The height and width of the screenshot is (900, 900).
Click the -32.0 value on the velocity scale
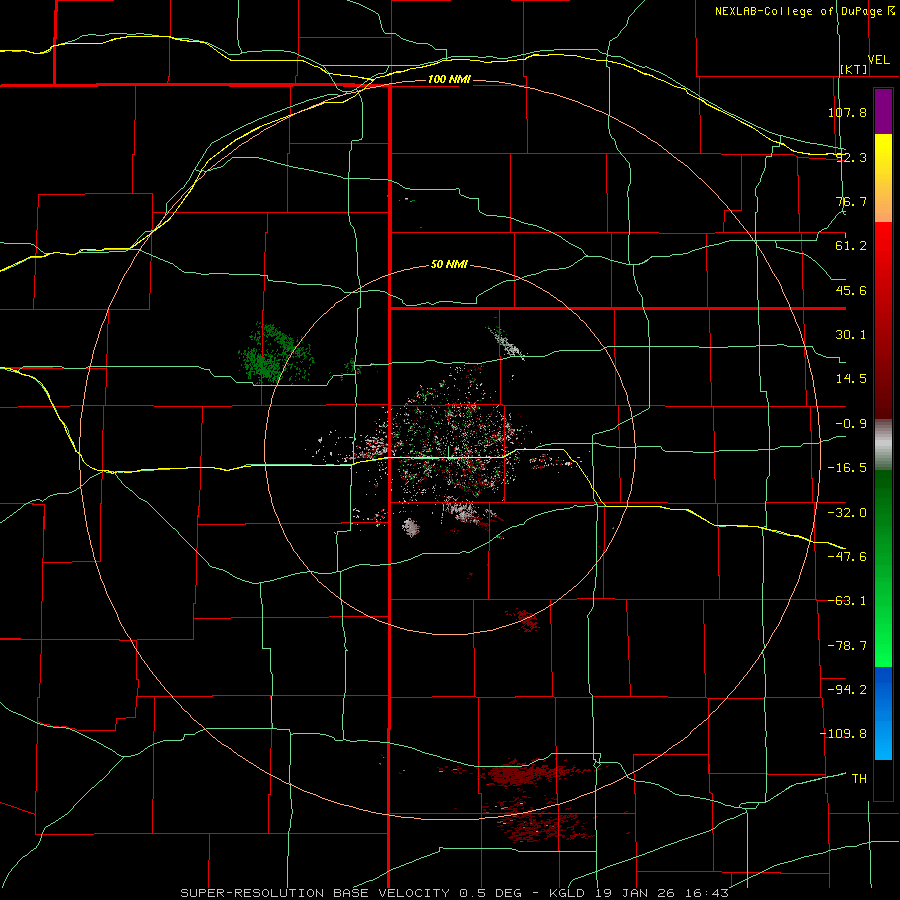(x=847, y=513)
